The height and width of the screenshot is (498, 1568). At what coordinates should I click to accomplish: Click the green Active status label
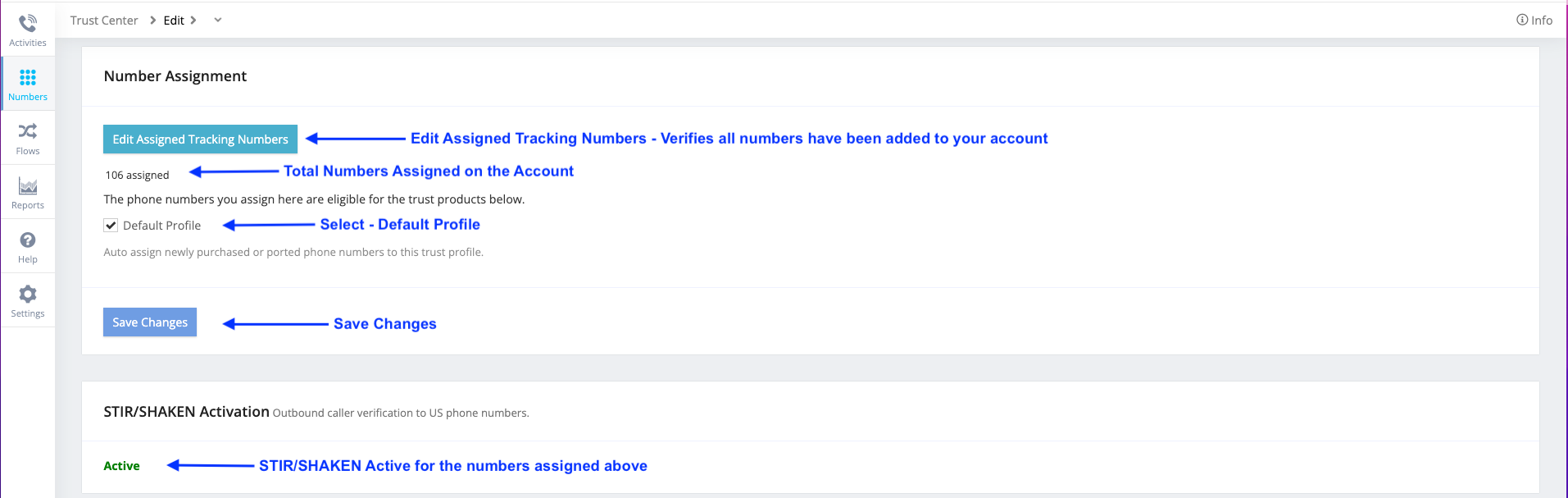121,466
